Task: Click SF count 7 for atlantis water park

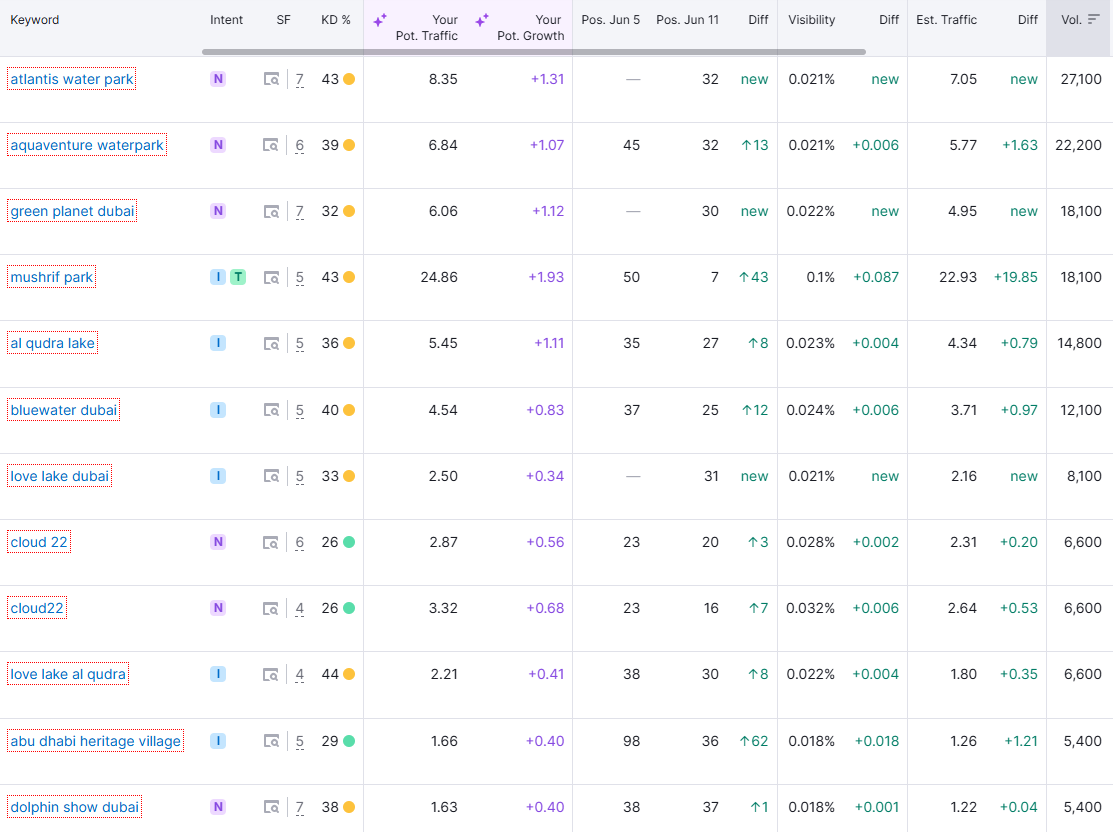Action: [300, 80]
